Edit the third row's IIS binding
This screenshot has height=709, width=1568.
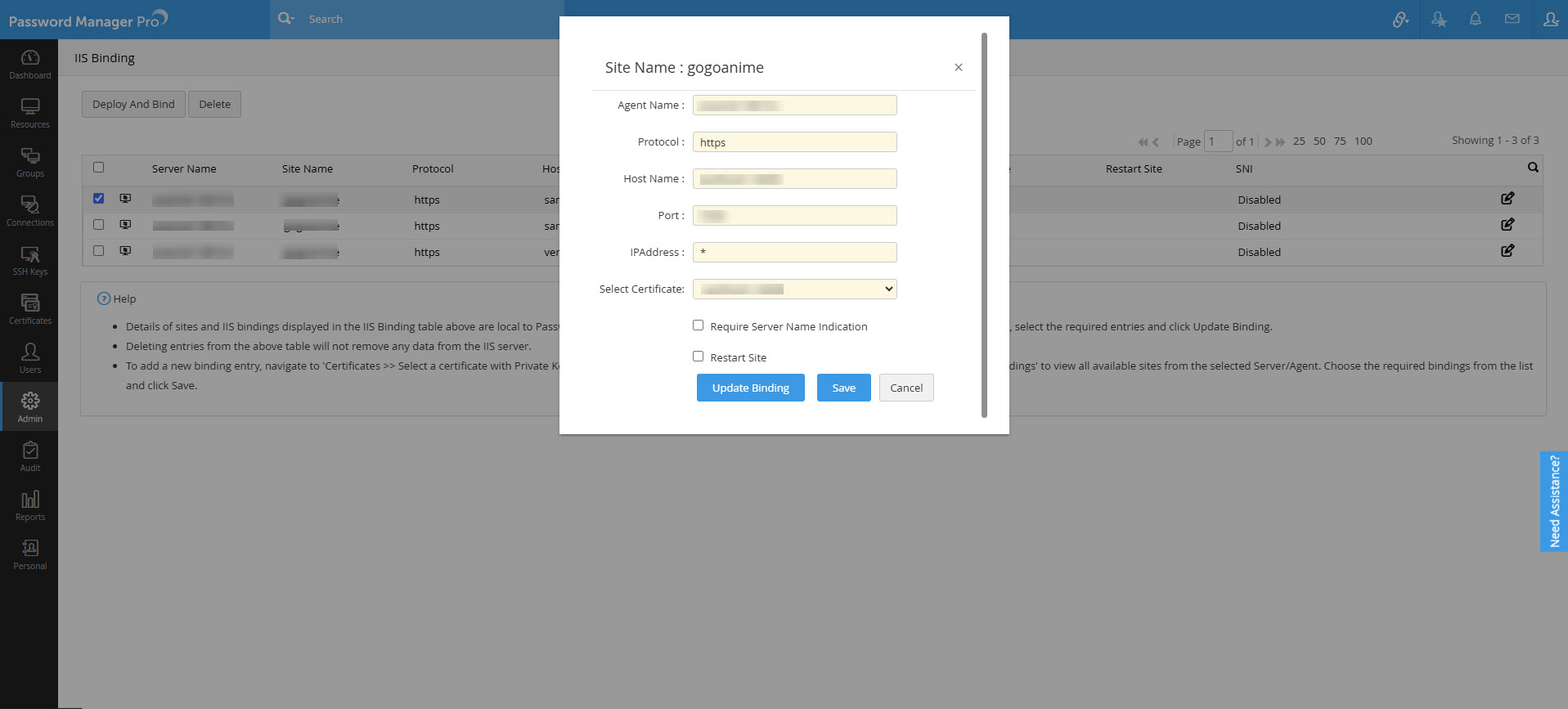[x=1507, y=251]
